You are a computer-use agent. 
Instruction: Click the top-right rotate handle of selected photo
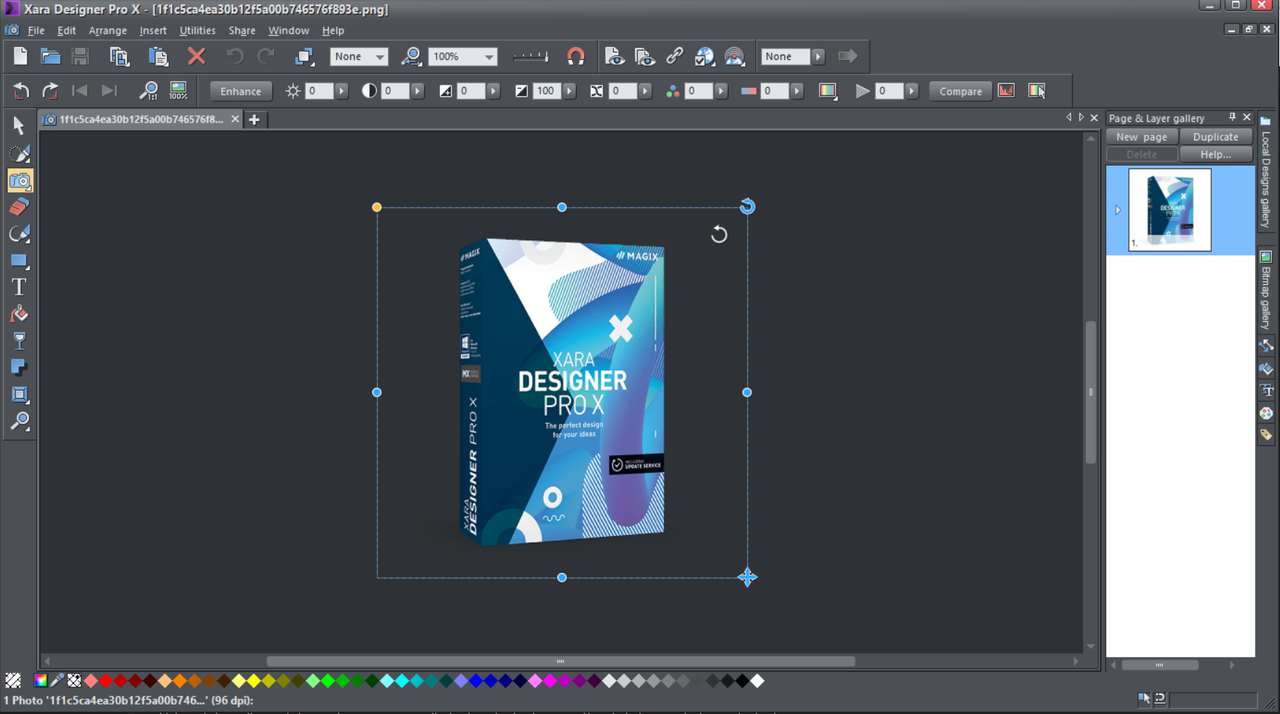coord(747,207)
